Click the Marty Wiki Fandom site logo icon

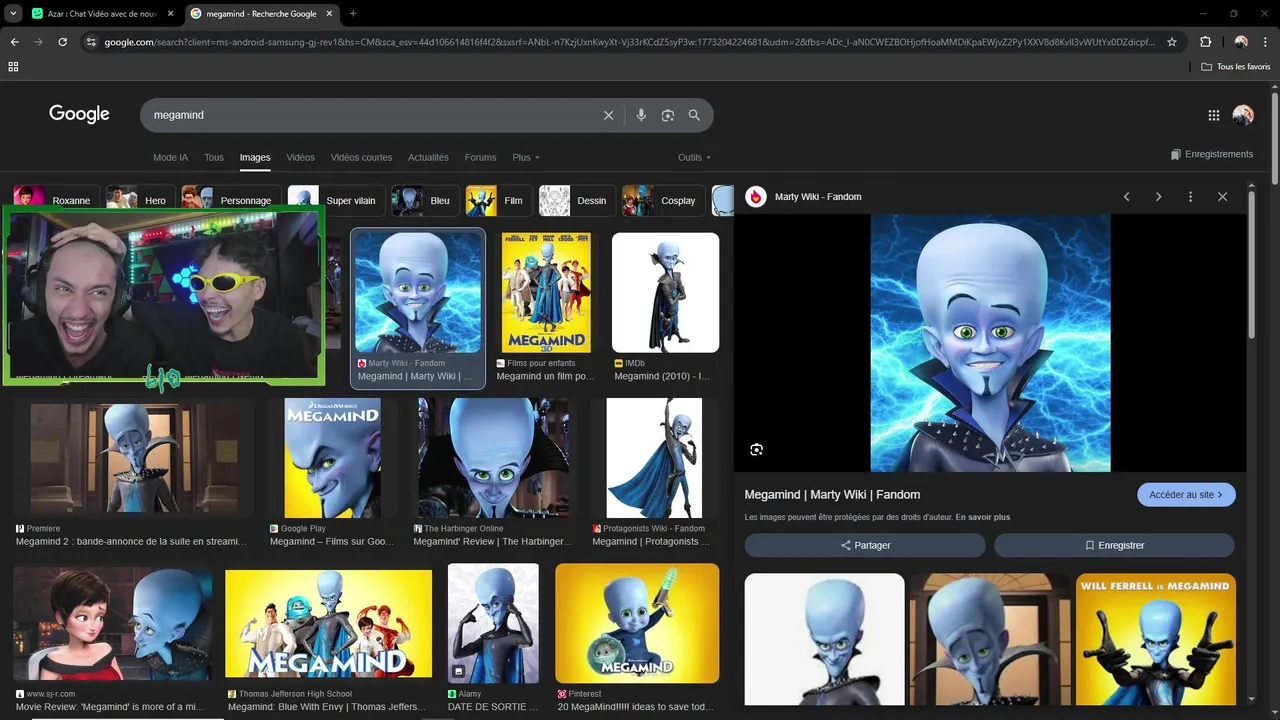point(756,197)
